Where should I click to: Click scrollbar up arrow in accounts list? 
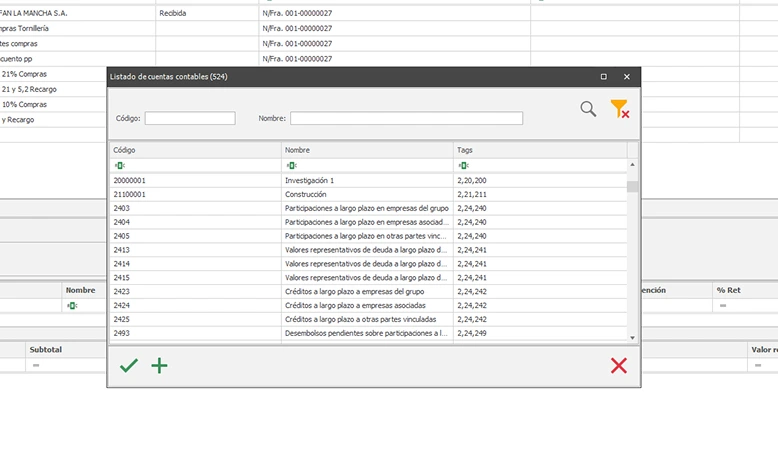tap(633, 164)
